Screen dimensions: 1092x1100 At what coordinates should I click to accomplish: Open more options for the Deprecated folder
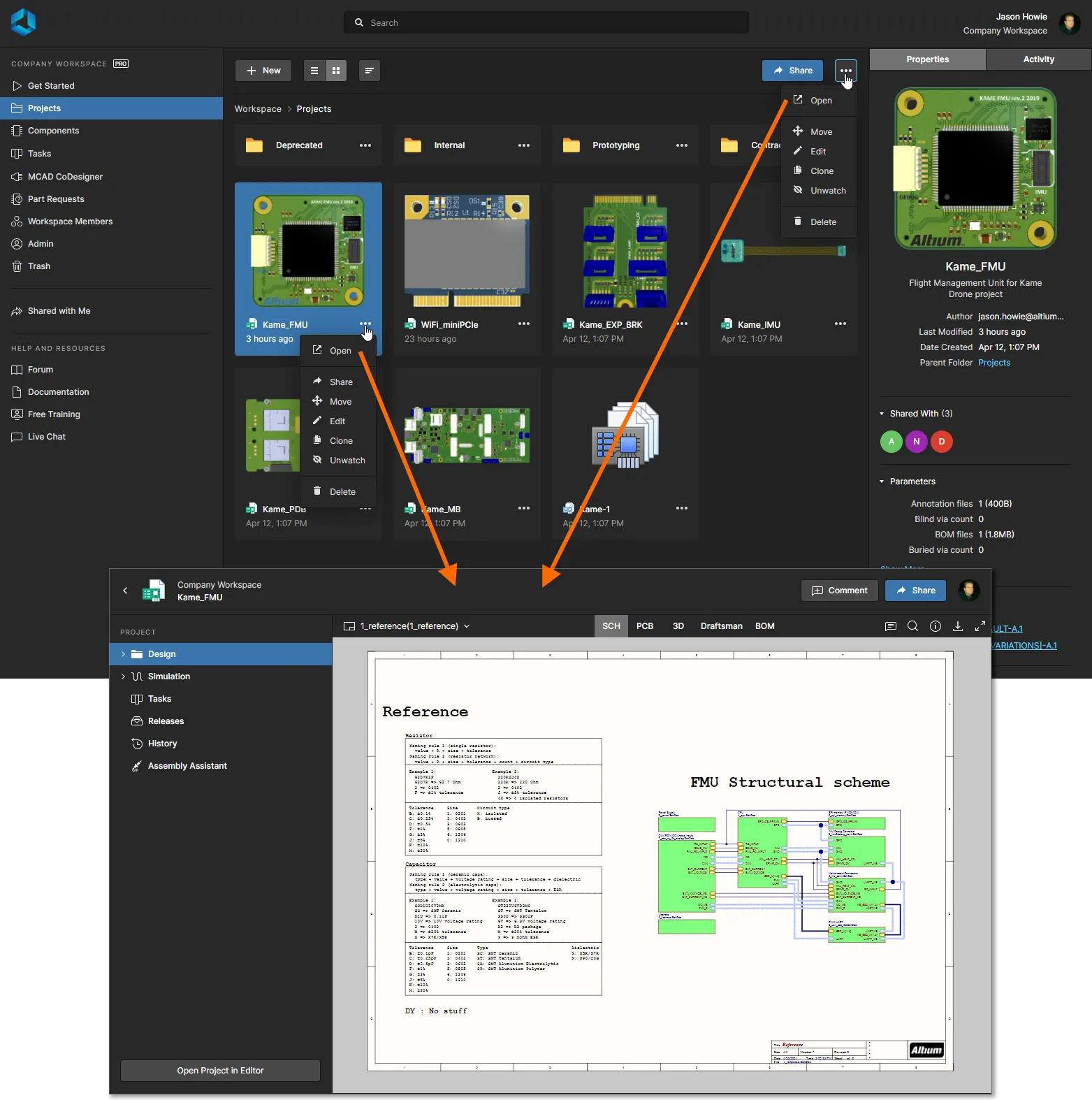[x=365, y=145]
